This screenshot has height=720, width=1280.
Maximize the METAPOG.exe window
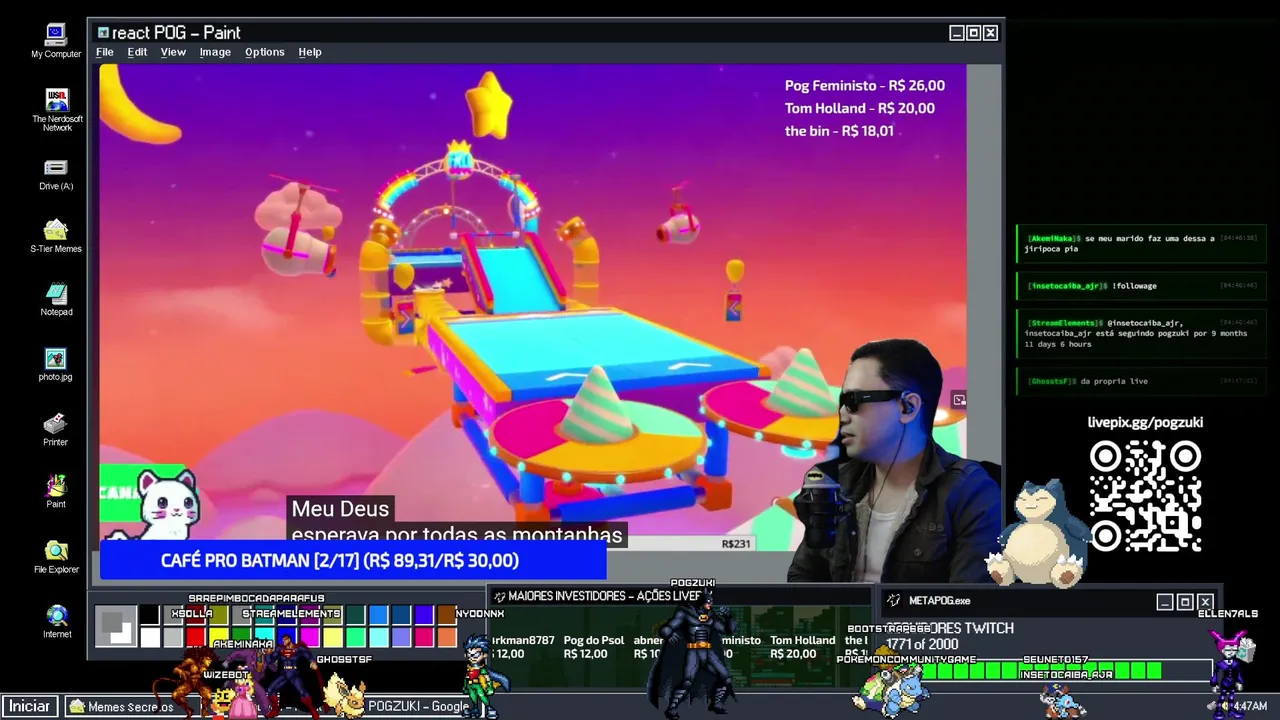pyautogui.click(x=1185, y=602)
